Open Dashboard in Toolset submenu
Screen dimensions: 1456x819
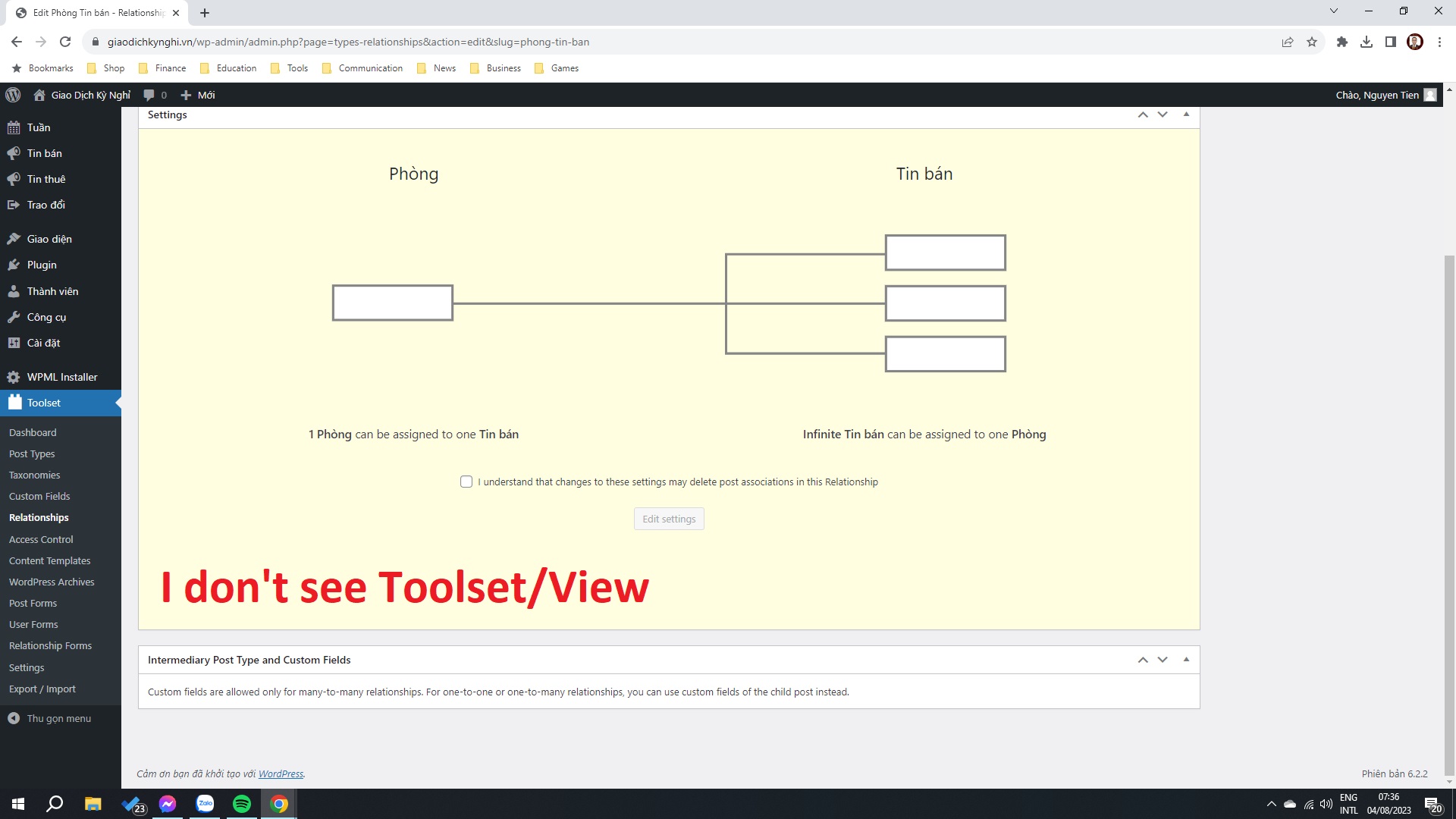click(x=33, y=432)
